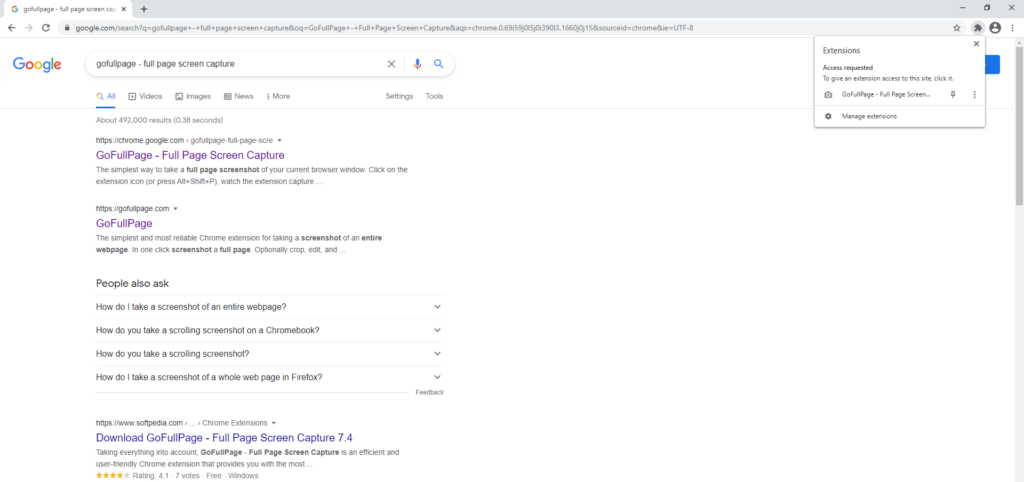Viewport: 1024px width, 482px height.
Task: Expand 'How do you take a scrolling screenshot?'
Action: point(270,354)
